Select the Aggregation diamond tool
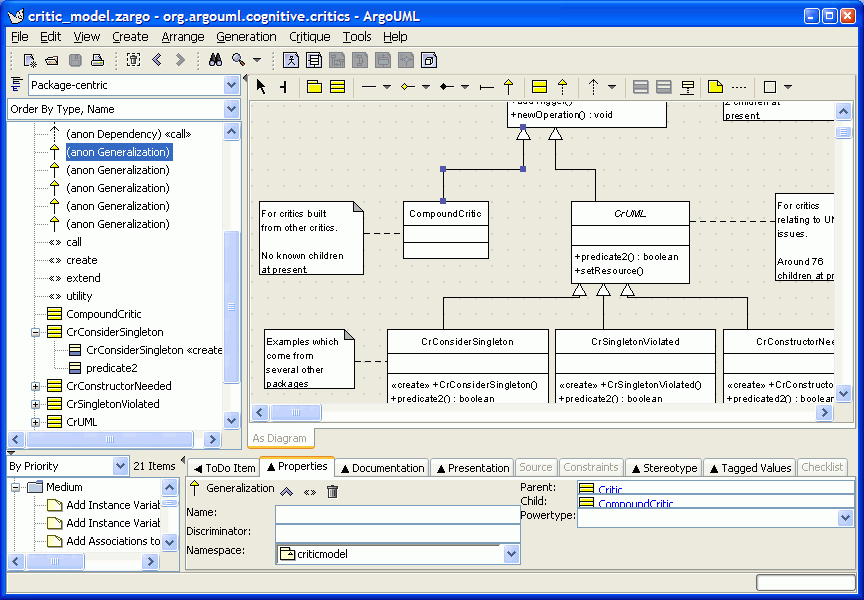The height and width of the screenshot is (600, 864). [x=408, y=87]
